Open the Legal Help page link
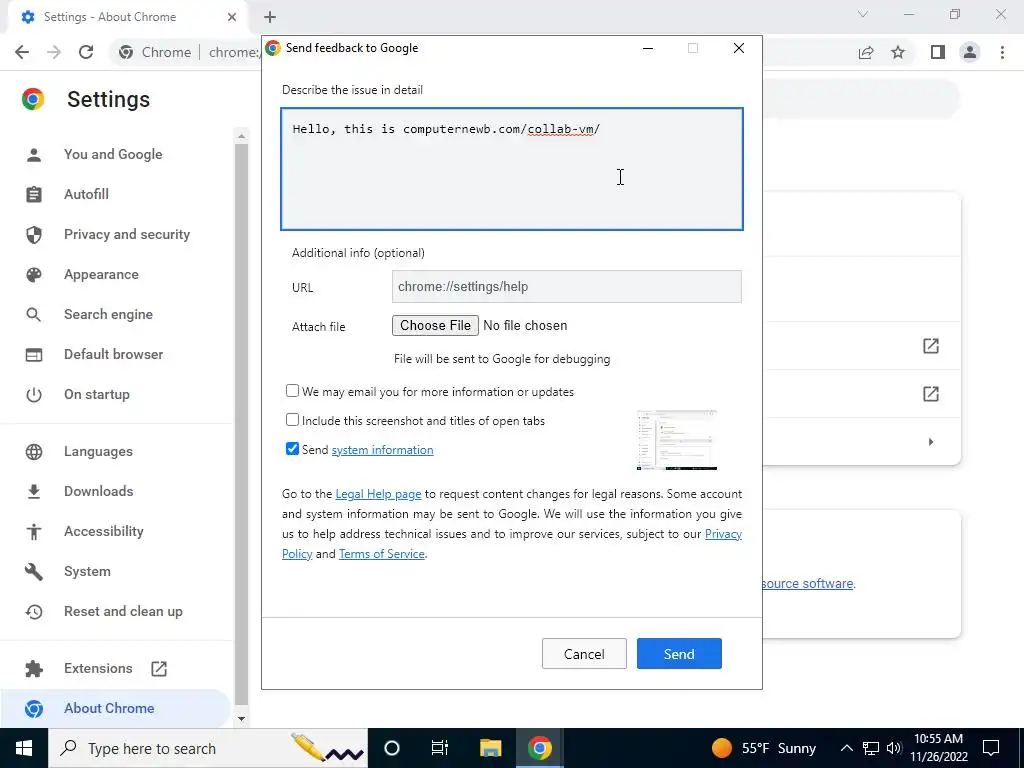The height and width of the screenshot is (768, 1024). coord(378,494)
